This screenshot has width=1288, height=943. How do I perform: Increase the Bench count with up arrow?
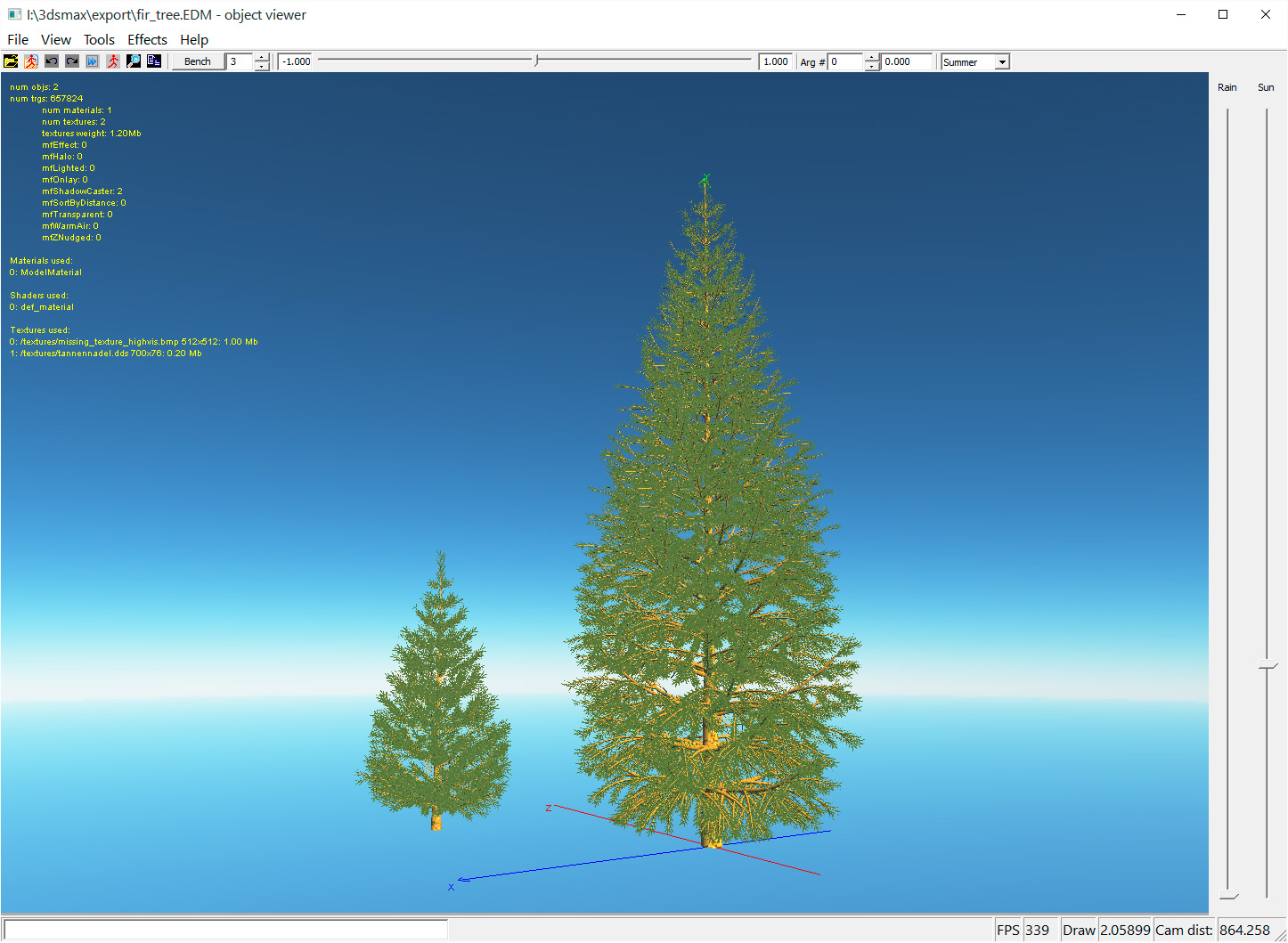pyautogui.click(x=262, y=58)
